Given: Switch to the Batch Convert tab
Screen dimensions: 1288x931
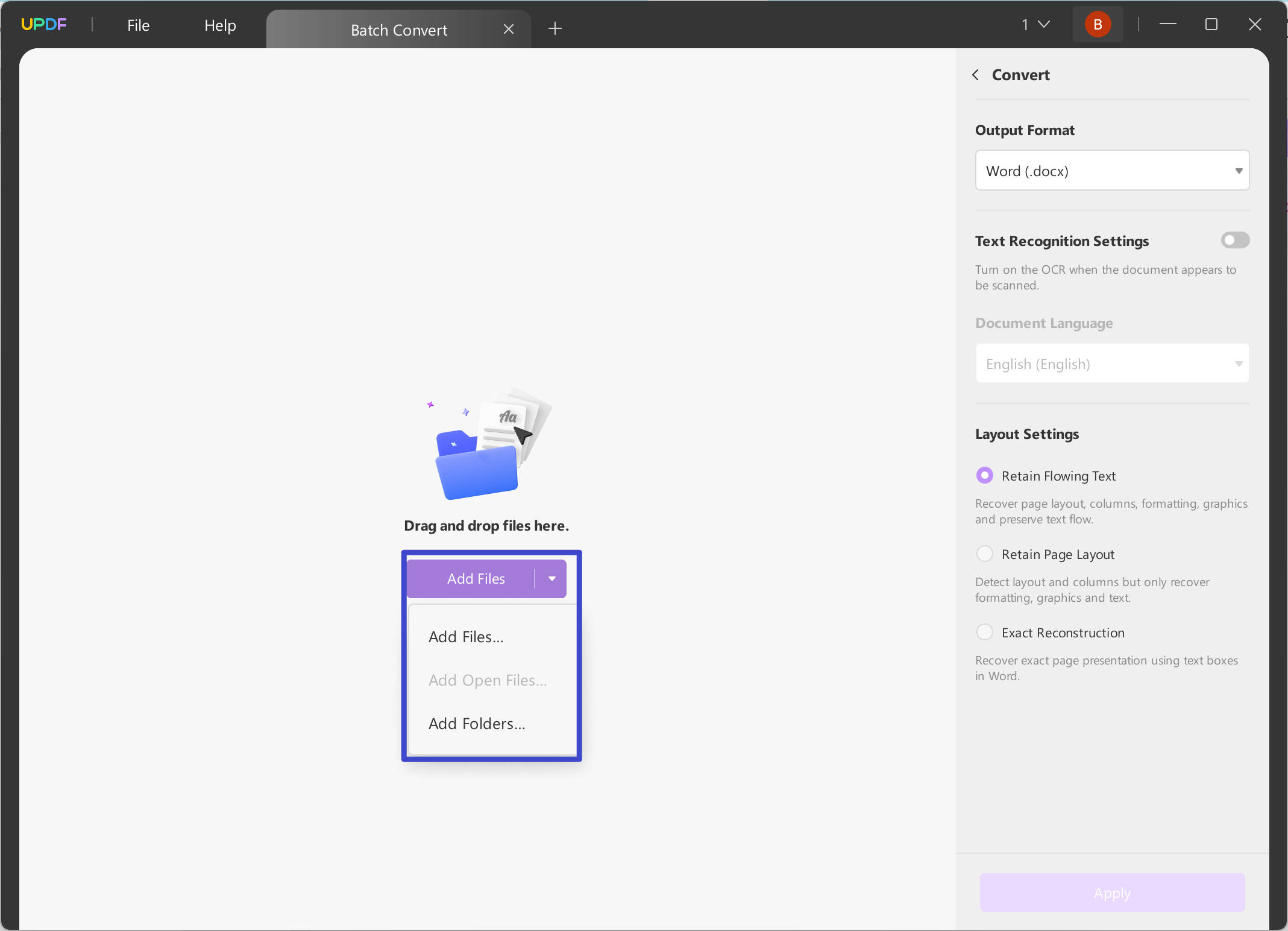Looking at the screenshot, I should tap(398, 29).
